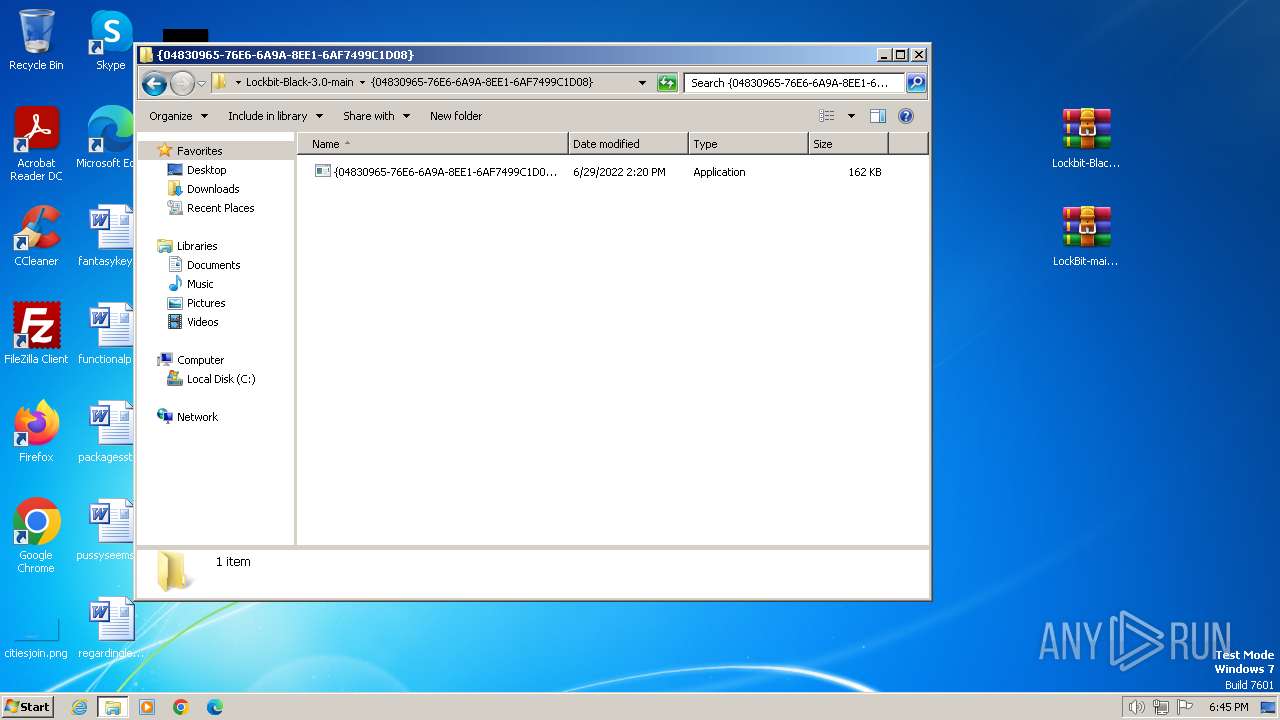Open the address bar history dropdown
This screenshot has width=1280, height=720.
[642, 83]
